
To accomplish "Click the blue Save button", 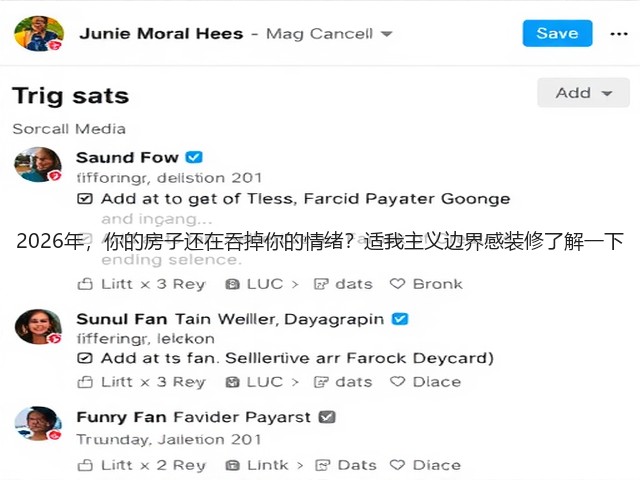I will coord(557,33).
